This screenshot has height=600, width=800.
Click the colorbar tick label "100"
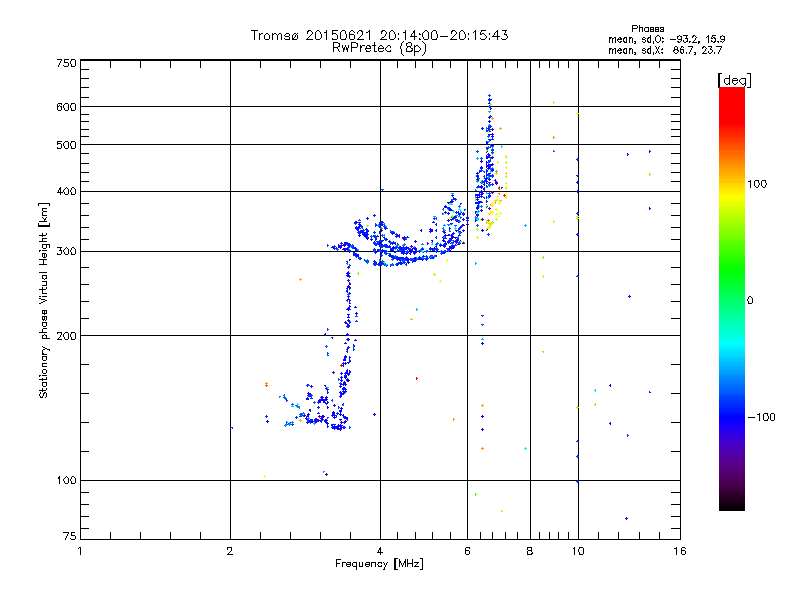coord(757,184)
